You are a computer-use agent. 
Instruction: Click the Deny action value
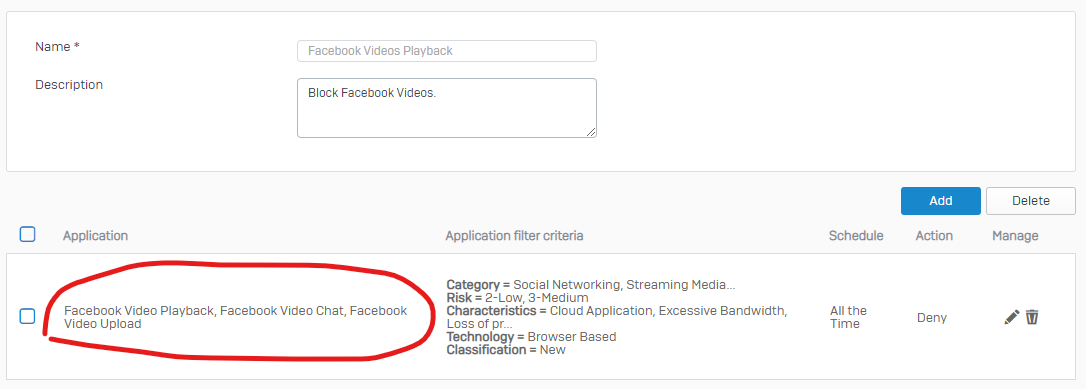coord(932,318)
